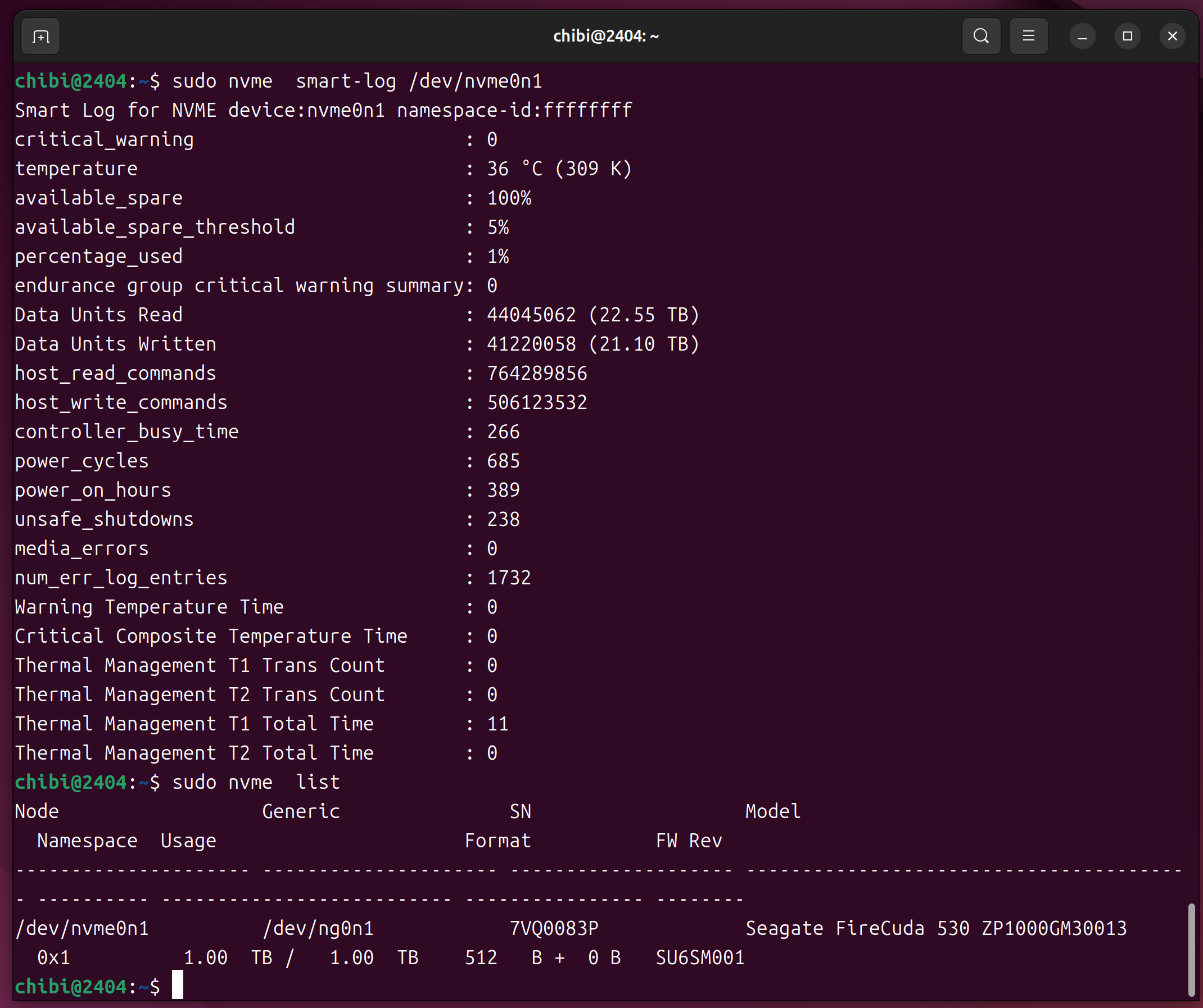This screenshot has height=1008, width=1203.
Task: Click the blinking cursor at bottom prompt
Action: (178, 986)
